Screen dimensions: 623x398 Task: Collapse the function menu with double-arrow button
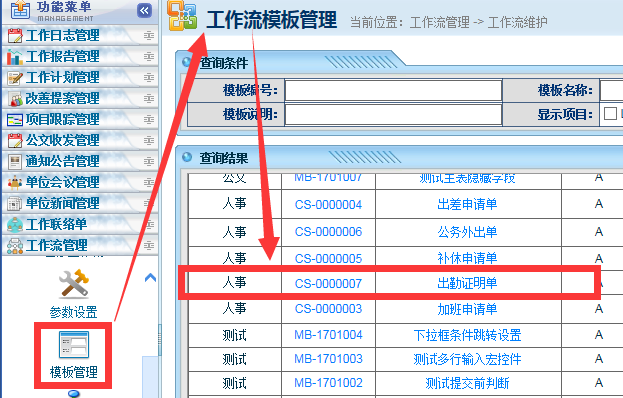144,10
